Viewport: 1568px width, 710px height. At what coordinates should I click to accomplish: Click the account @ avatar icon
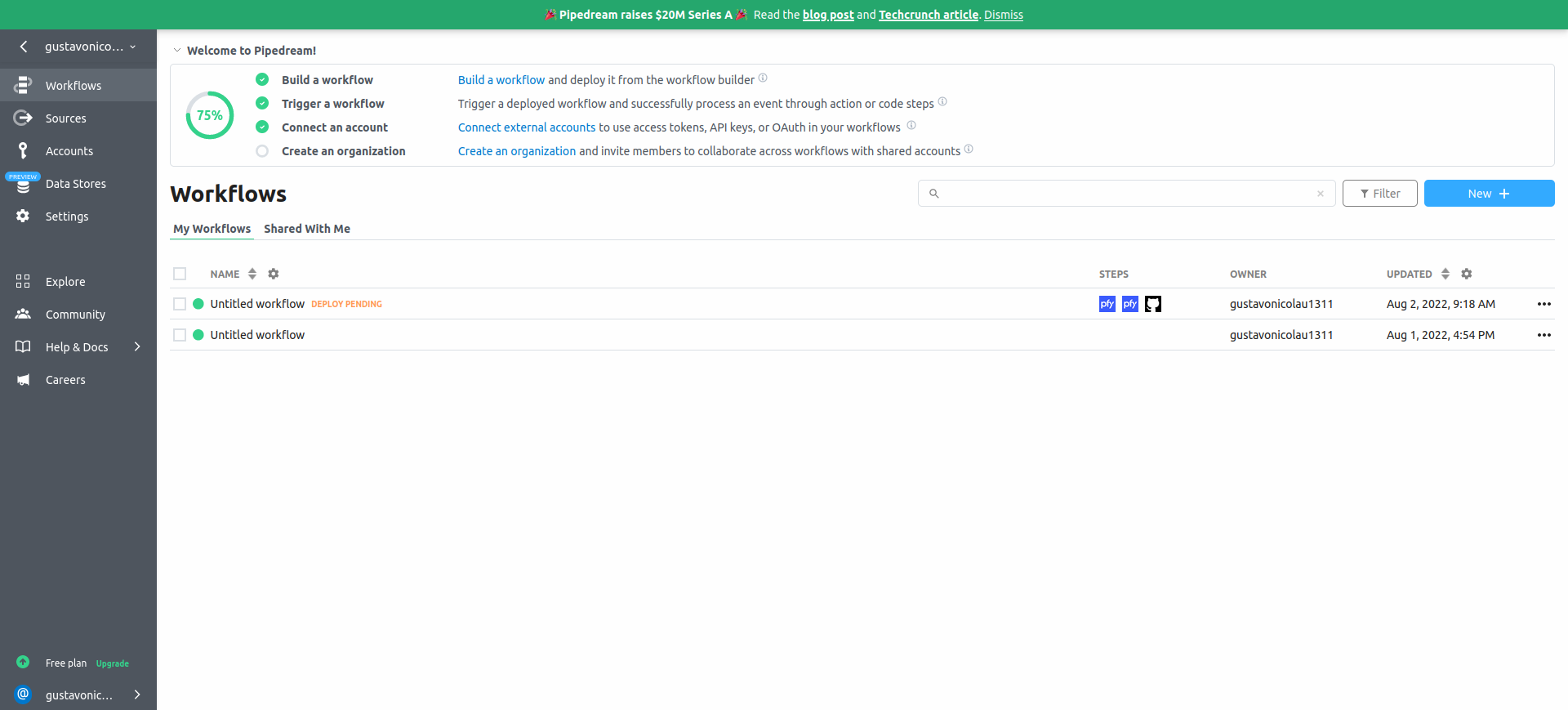pos(23,694)
